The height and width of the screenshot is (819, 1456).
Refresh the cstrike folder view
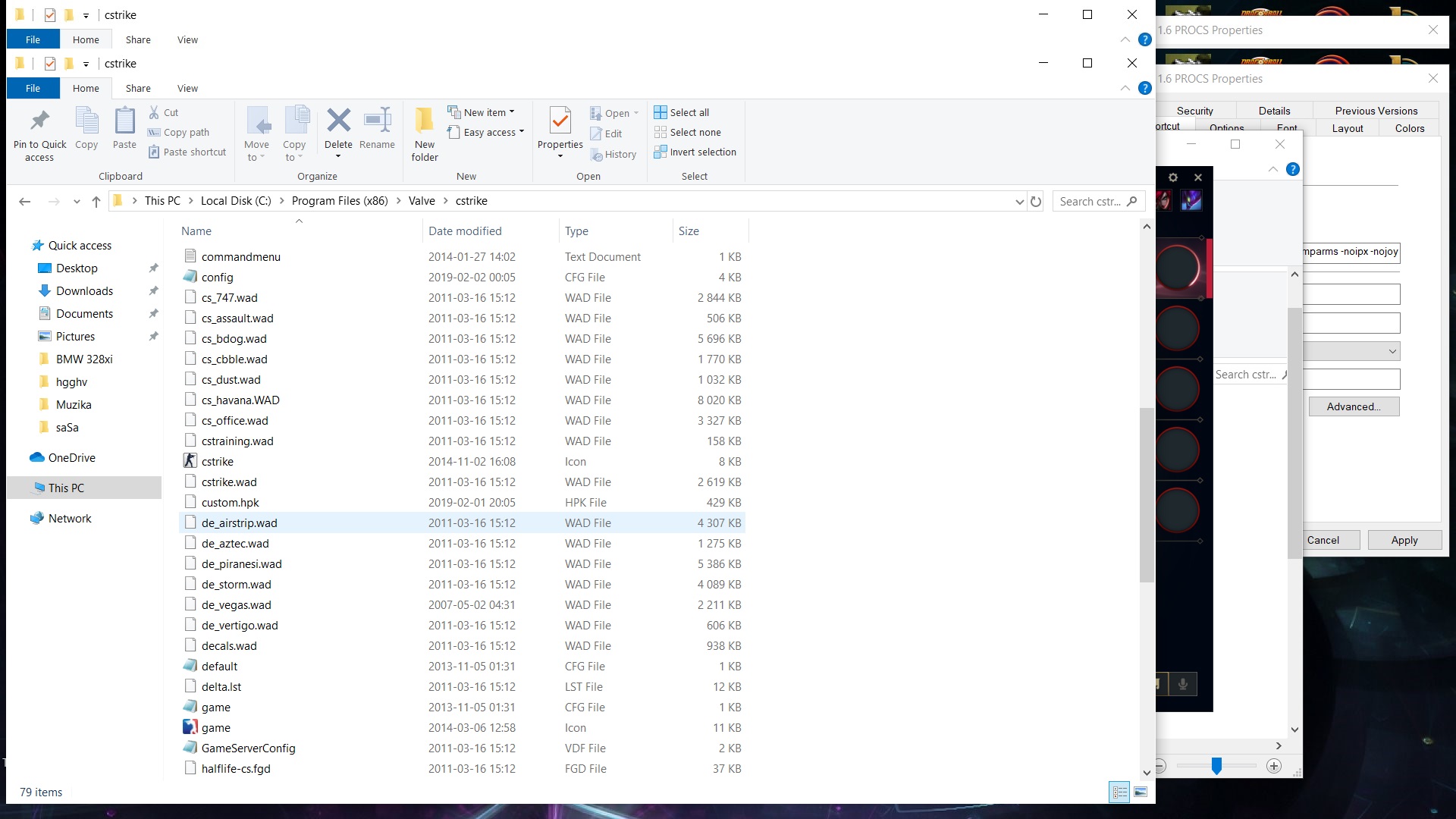coord(1036,201)
